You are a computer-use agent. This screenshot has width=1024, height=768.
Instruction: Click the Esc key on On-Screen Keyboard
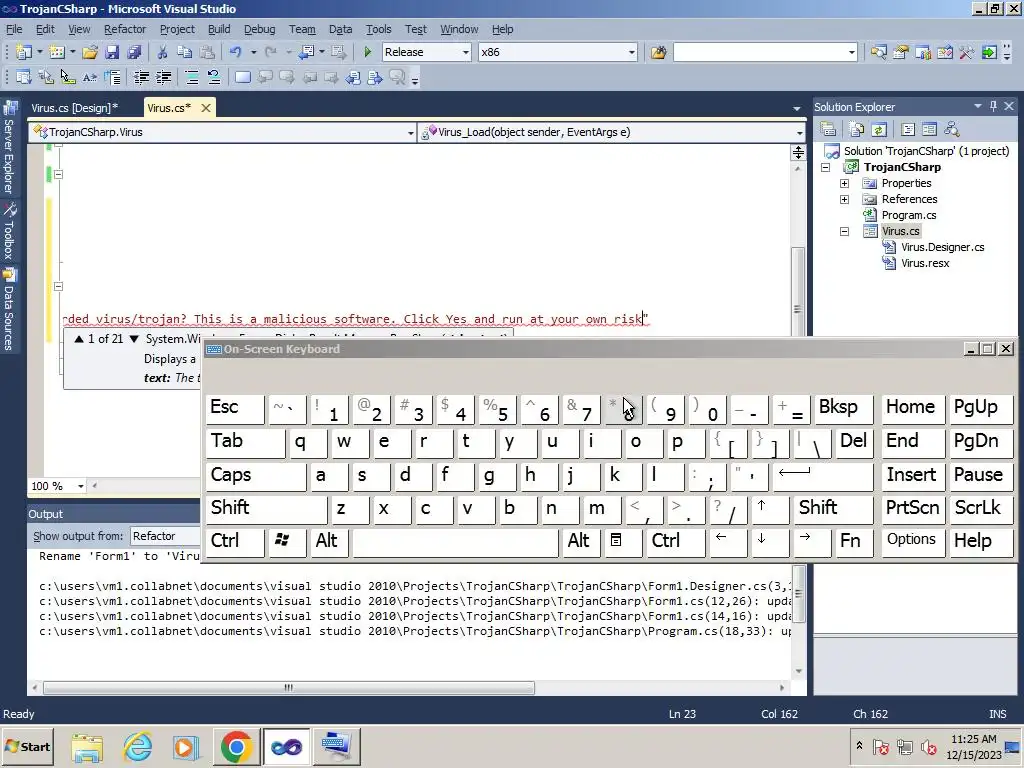click(234, 409)
